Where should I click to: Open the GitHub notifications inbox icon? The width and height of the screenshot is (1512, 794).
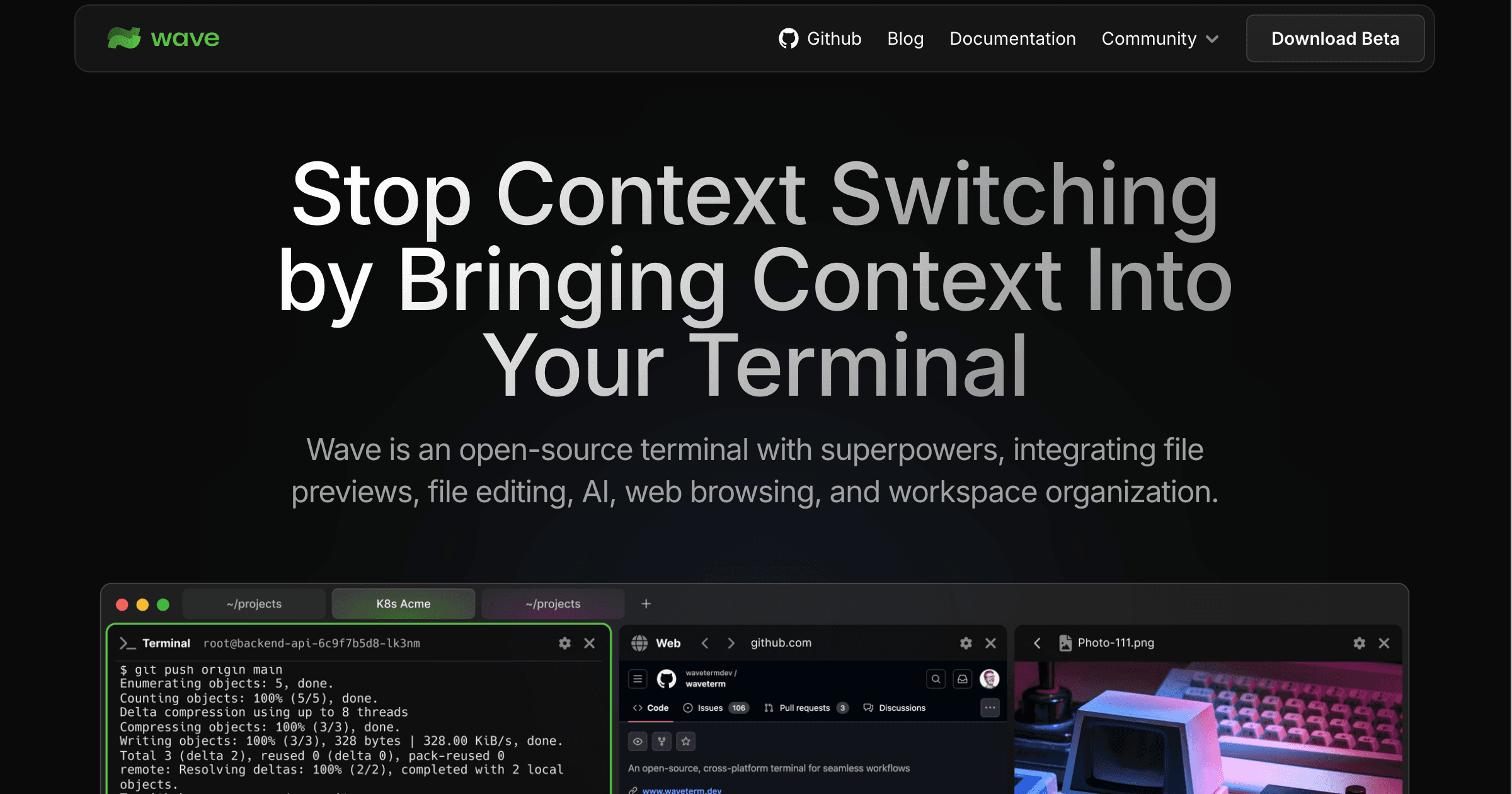961,679
